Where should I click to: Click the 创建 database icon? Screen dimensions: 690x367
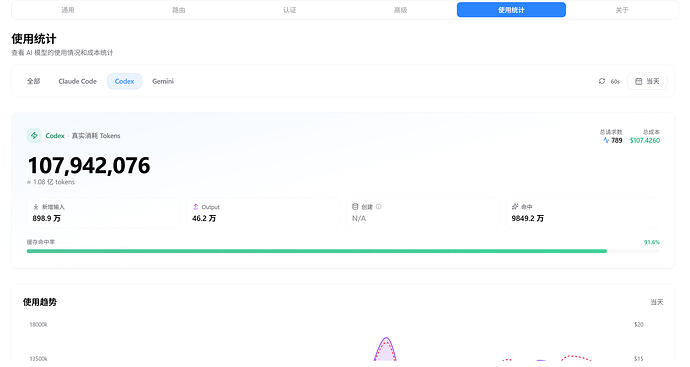point(355,206)
